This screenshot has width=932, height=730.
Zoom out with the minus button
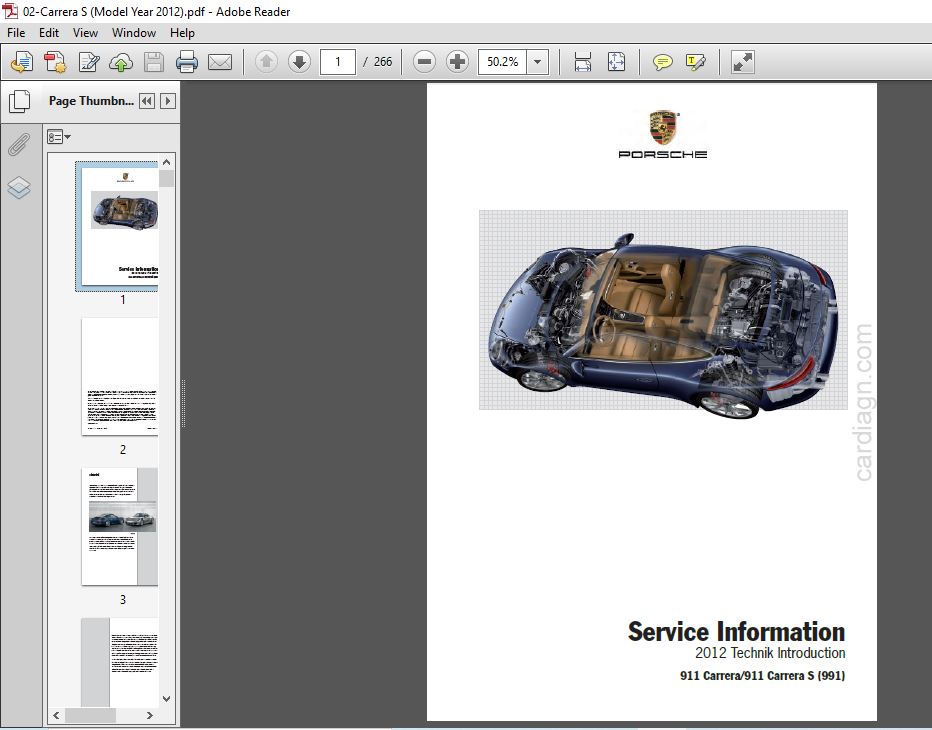tap(424, 61)
